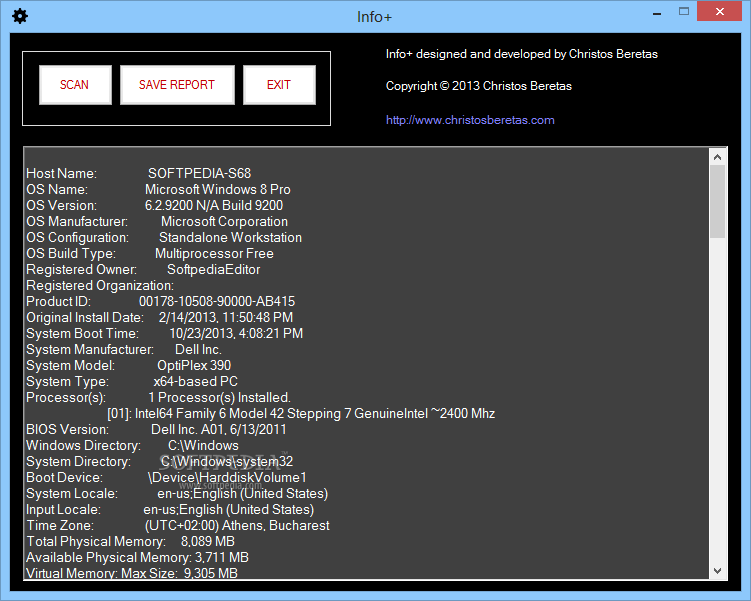Viewport: 751px width, 601px height.
Task: Click boot device \Device\HarddiskVolume1
Action: click(227, 478)
